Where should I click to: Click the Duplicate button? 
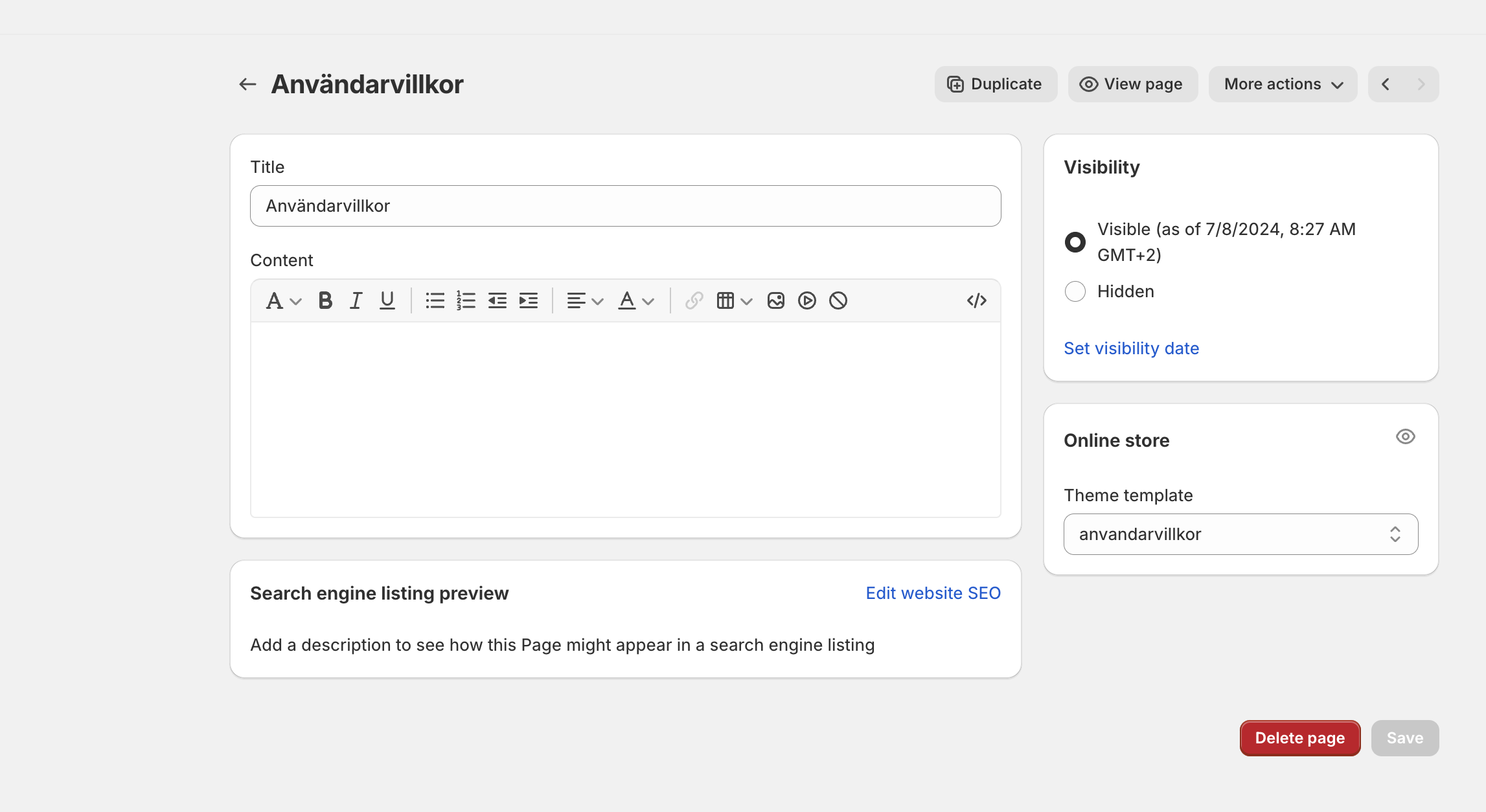(995, 84)
